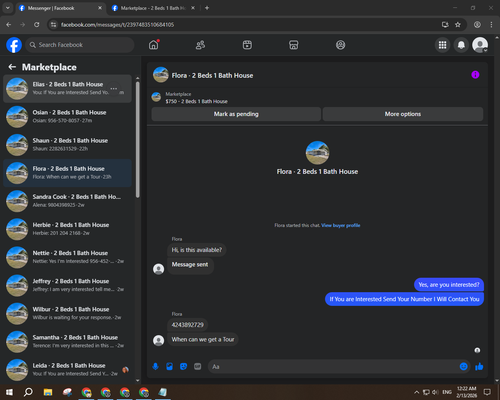Click the Search Facebook field

(x=80, y=45)
